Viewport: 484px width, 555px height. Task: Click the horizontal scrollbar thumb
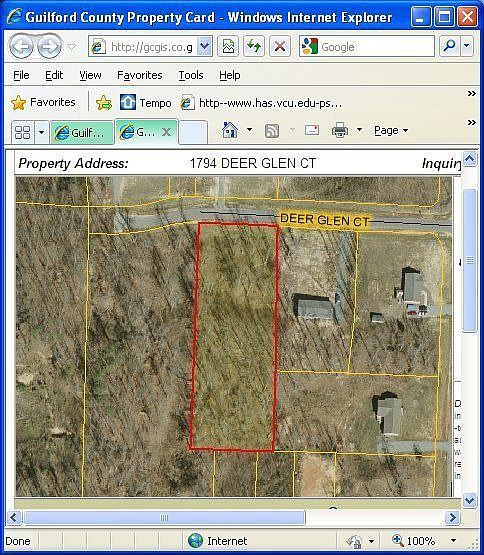pyautogui.click(x=164, y=517)
